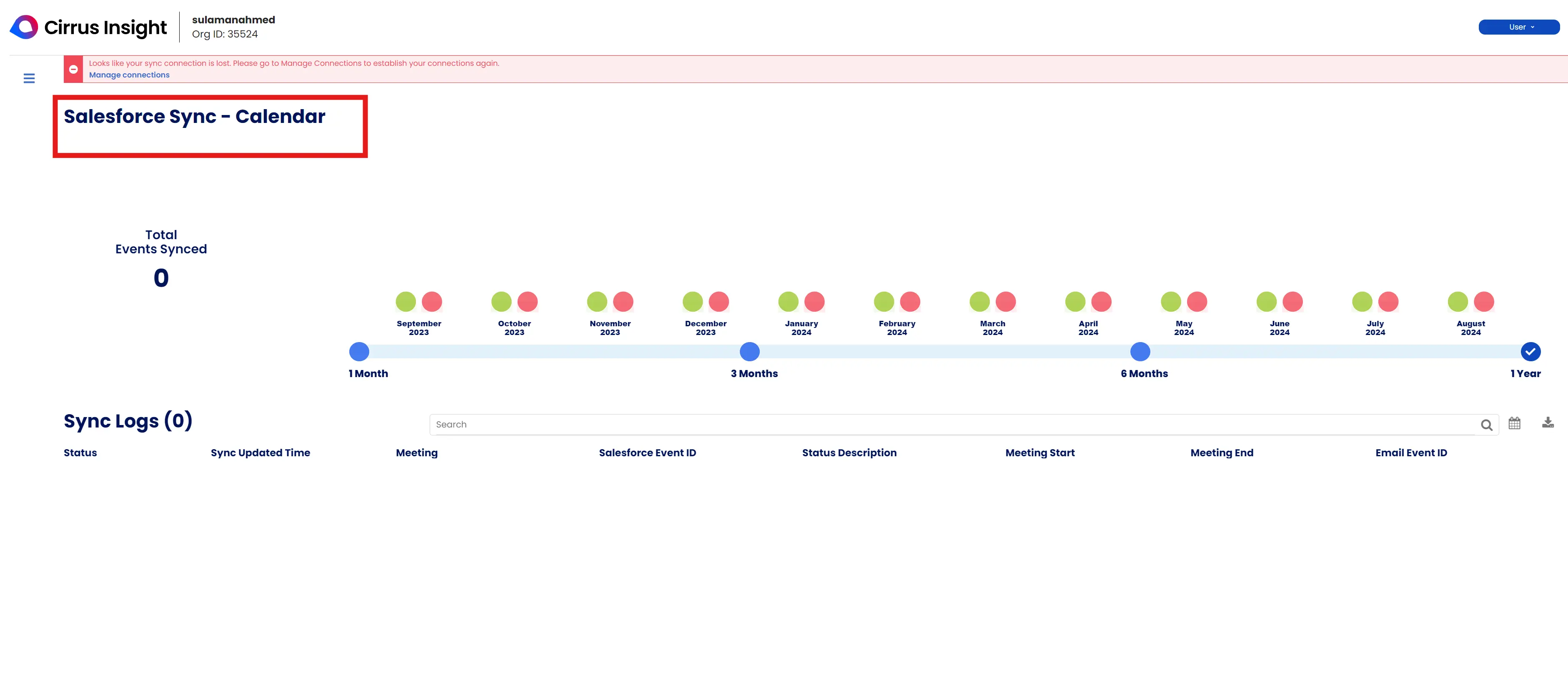Sort by Status column header

tap(80, 452)
